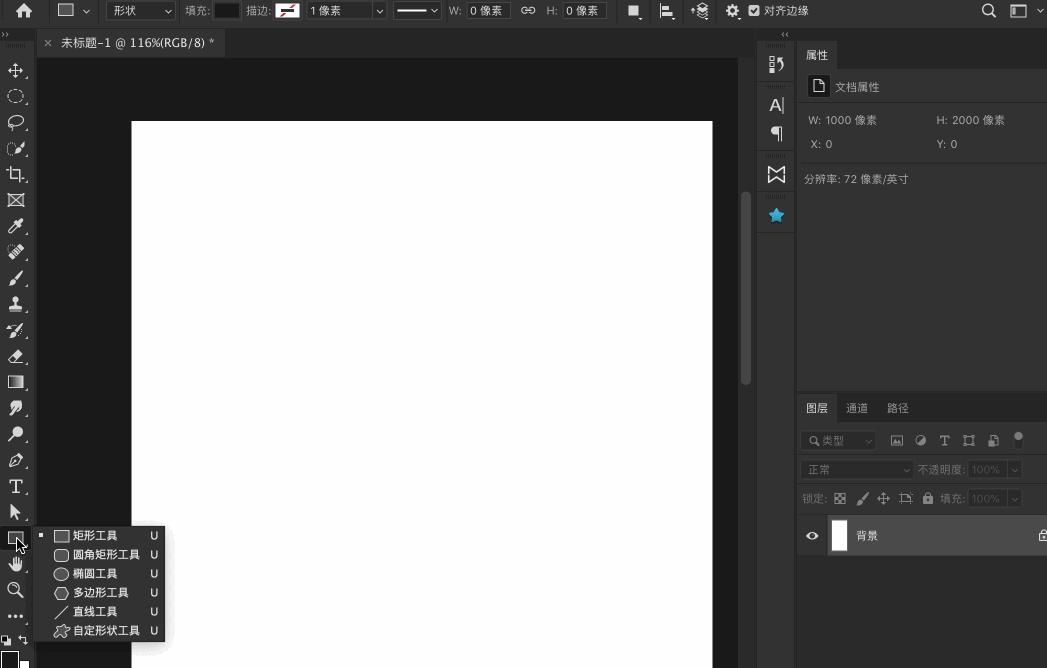Image resolution: width=1047 pixels, height=668 pixels.
Task: Select the Horizontal Type tool
Action: [x=14, y=487]
